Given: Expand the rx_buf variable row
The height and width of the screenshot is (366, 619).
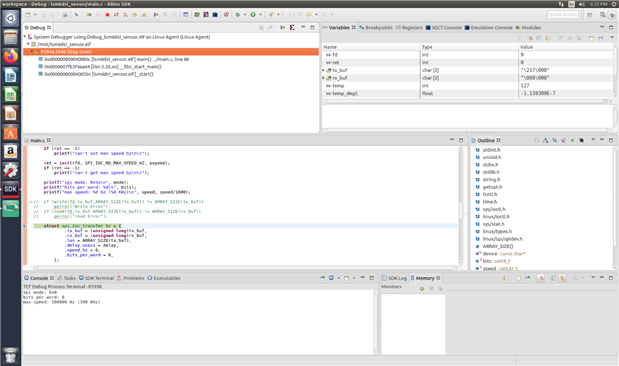Looking at the screenshot, I should pos(323,78).
